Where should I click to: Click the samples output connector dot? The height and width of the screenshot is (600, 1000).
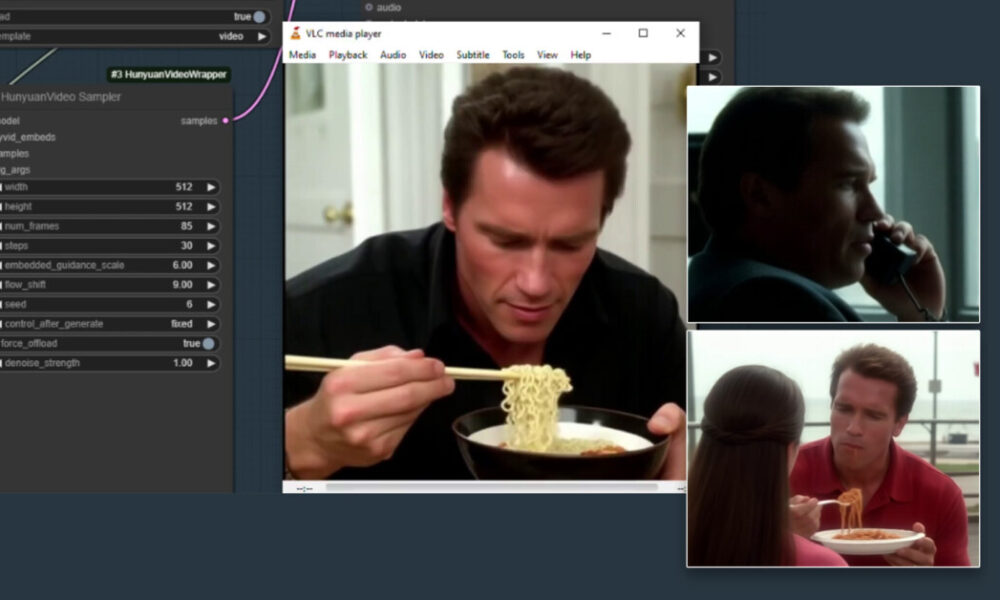[x=225, y=121]
